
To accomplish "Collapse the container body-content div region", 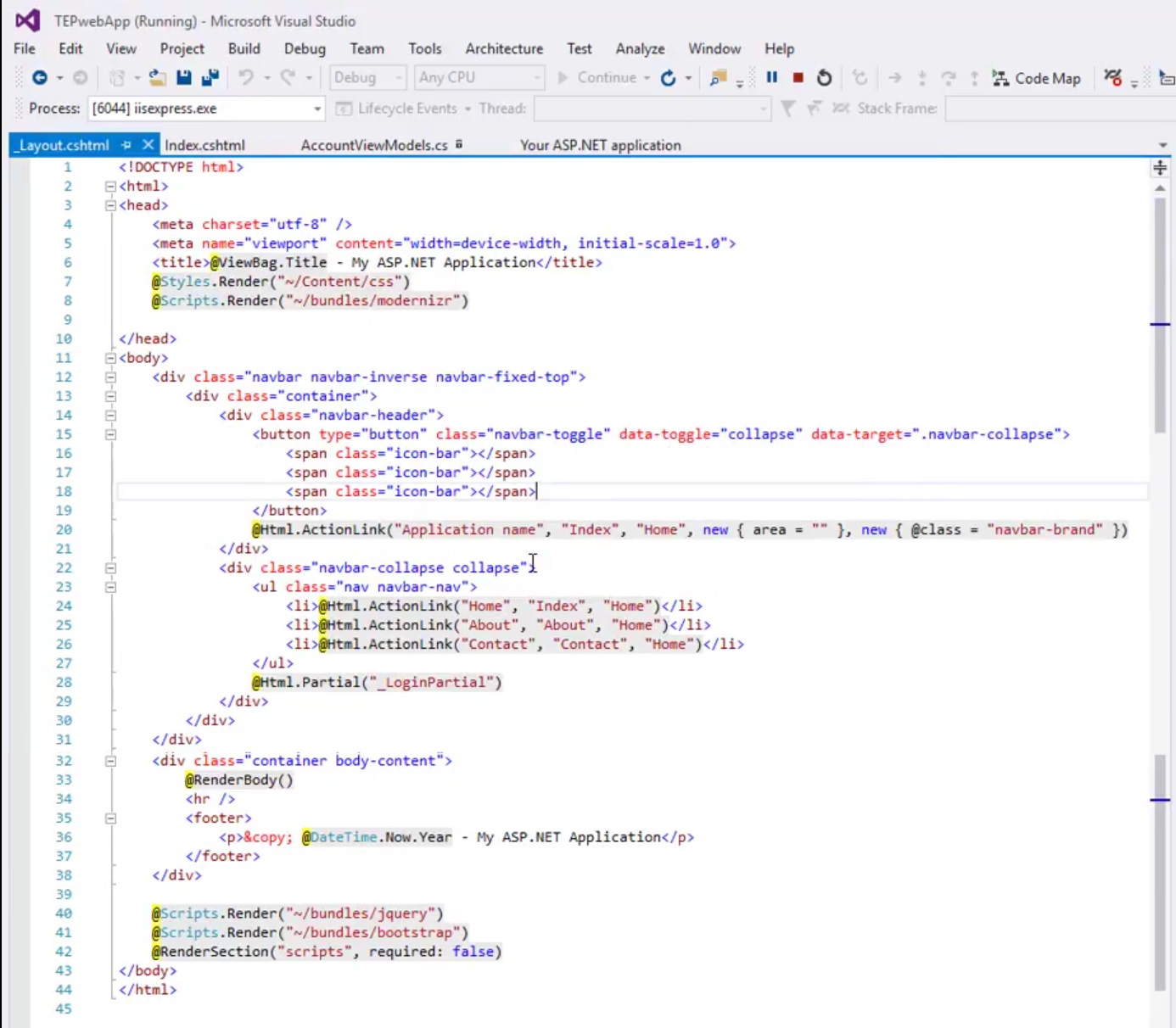I will point(110,761).
